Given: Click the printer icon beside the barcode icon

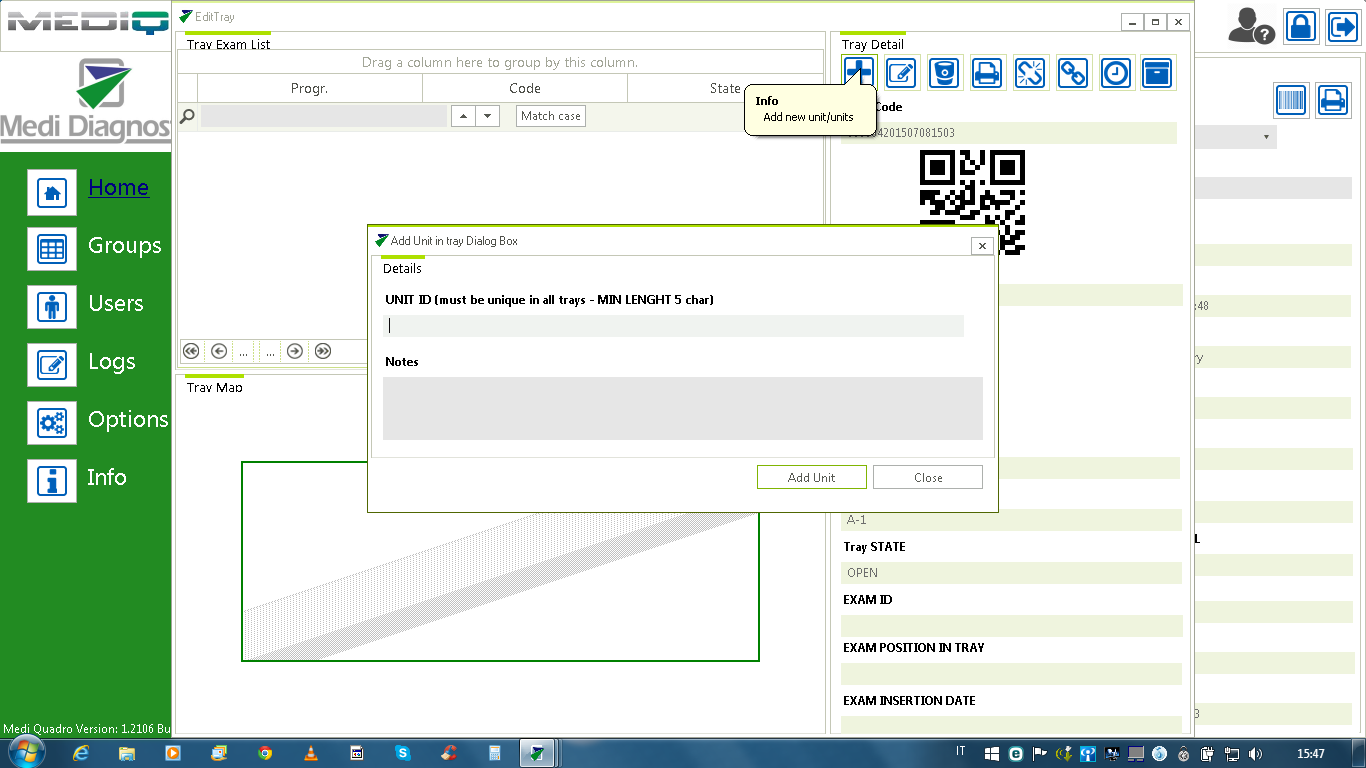Looking at the screenshot, I should click(x=1333, y=100).
